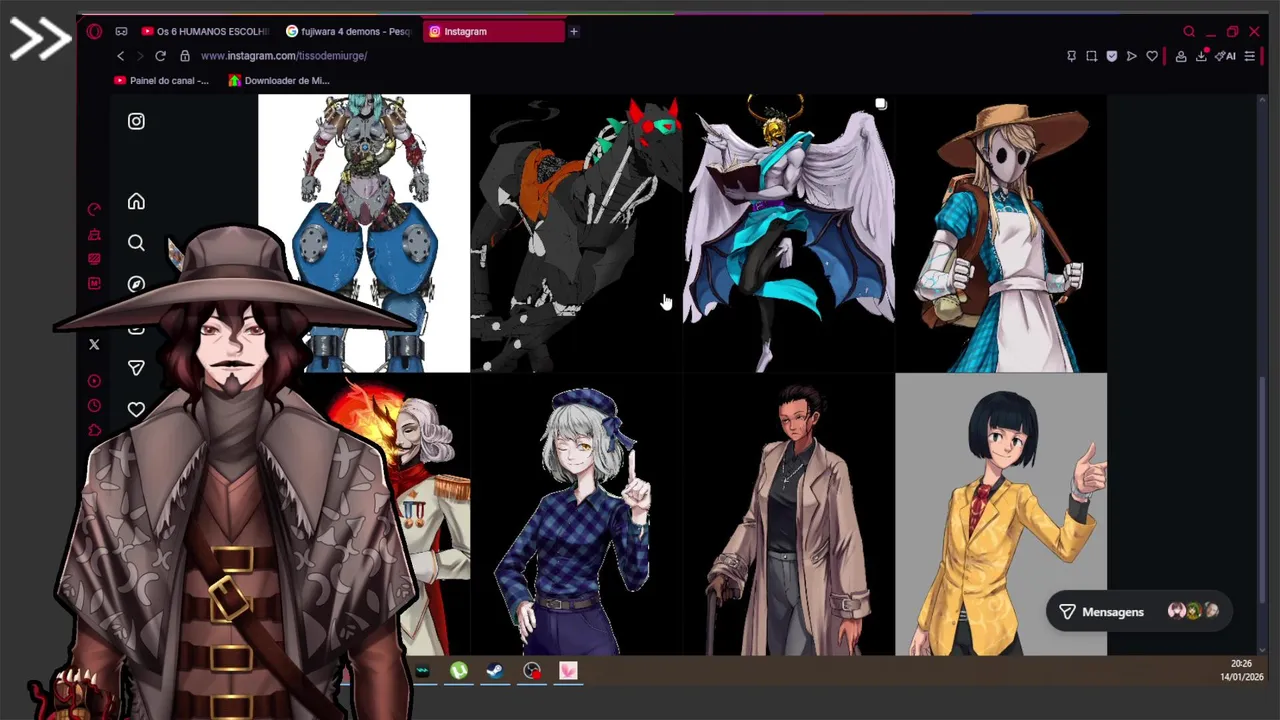Viewport: 1280px width, 720px height.
Task: Open 'Downloader de Mi...' bookmark
Action: 279,80
